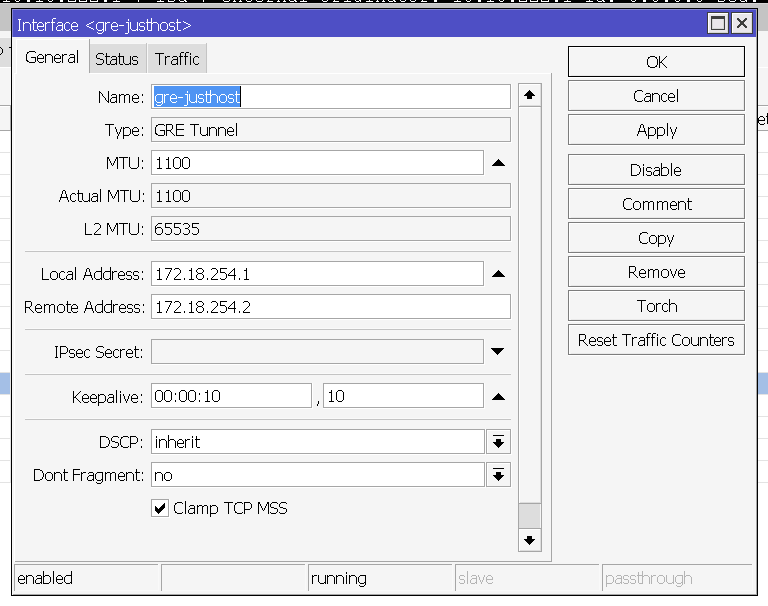Screen dimensions: 768x606
Task: Click the IPsec Secret field
Action: (x=317, y=352)
